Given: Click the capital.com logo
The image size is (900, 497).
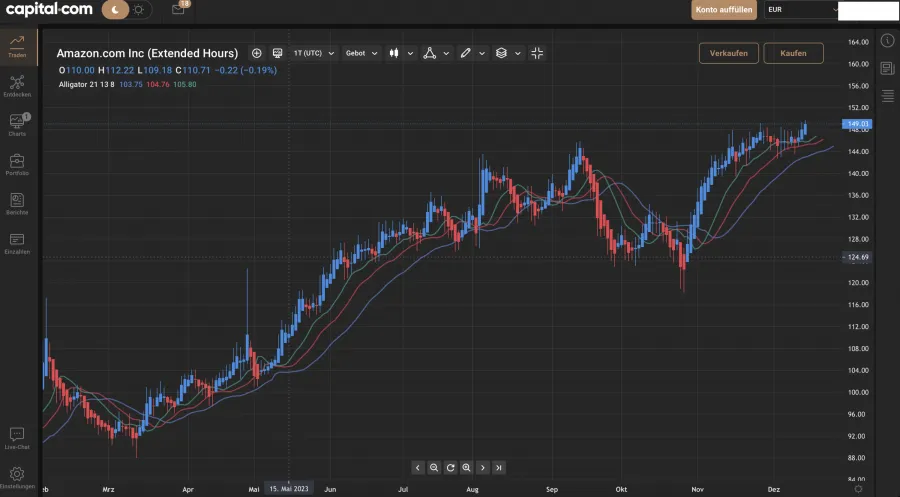Looking at the screenshot, I should (49, 9).
